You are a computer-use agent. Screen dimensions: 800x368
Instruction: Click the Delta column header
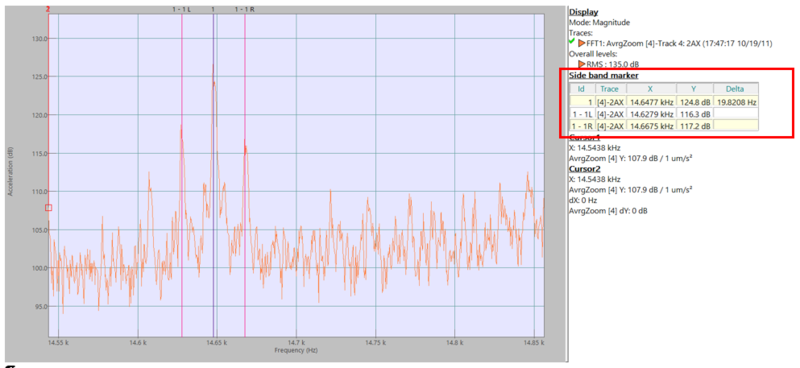(x=735, y=88)
